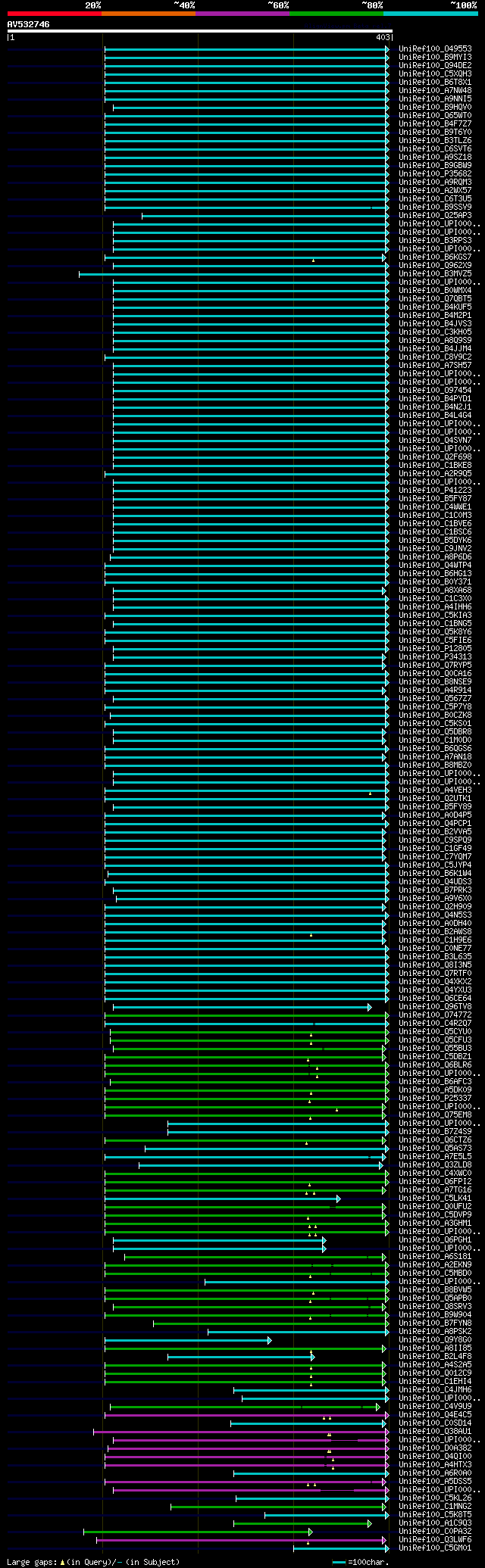This screenshot has height=1568, width=485.
Task: Select subject label UniRef100_C4R2Q7
Action: coord(436,1023)
